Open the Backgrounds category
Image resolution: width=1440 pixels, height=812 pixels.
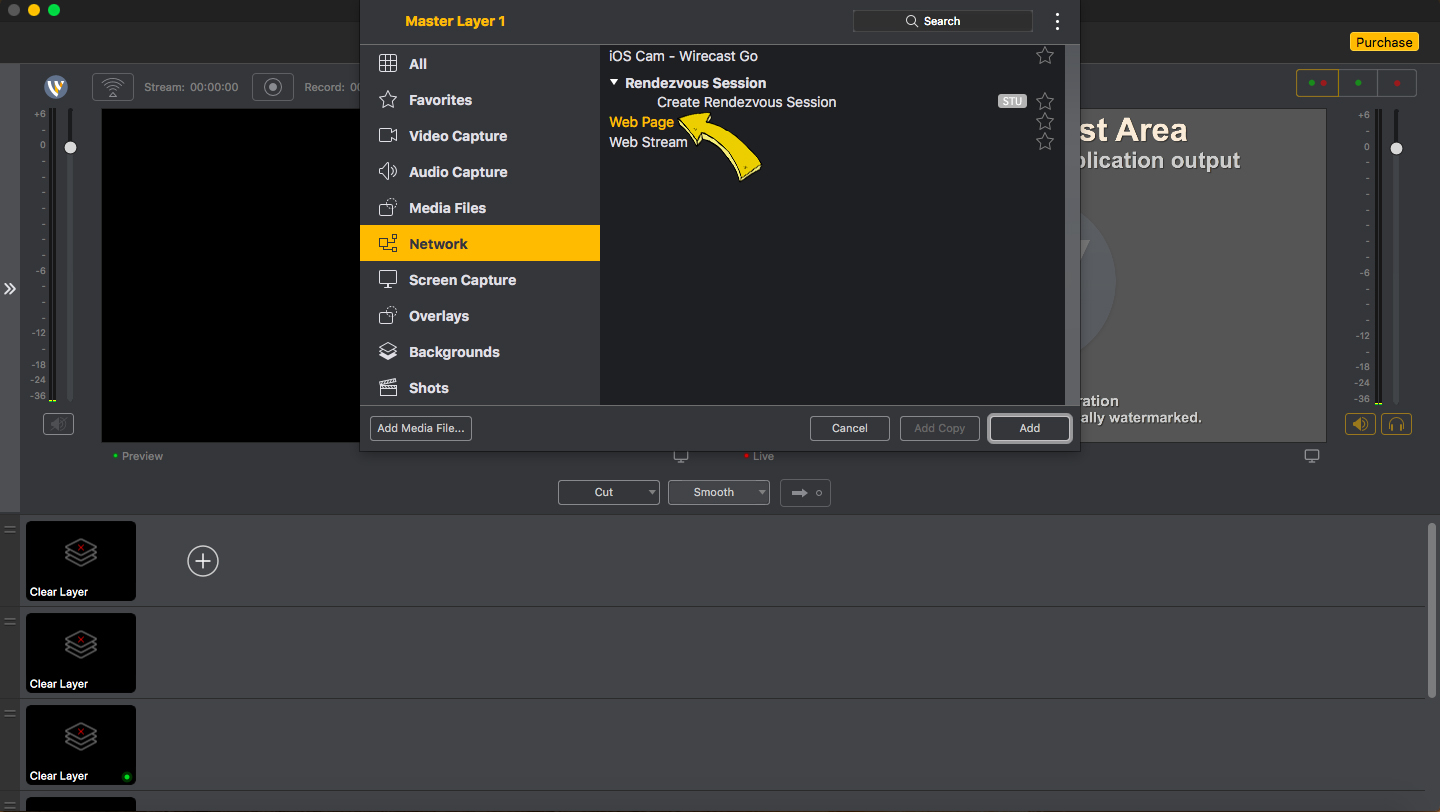pos(480,352)
